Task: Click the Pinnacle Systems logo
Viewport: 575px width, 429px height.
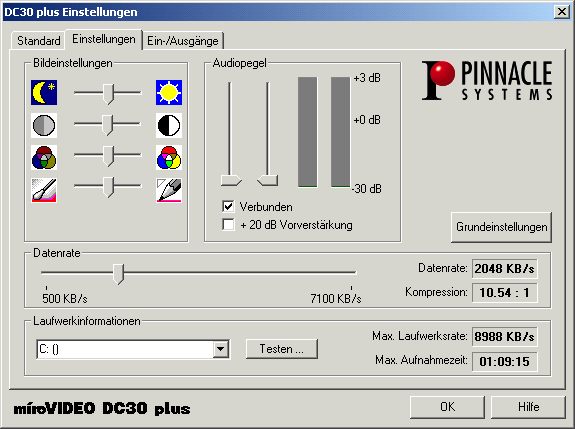Action: (487, 80)
